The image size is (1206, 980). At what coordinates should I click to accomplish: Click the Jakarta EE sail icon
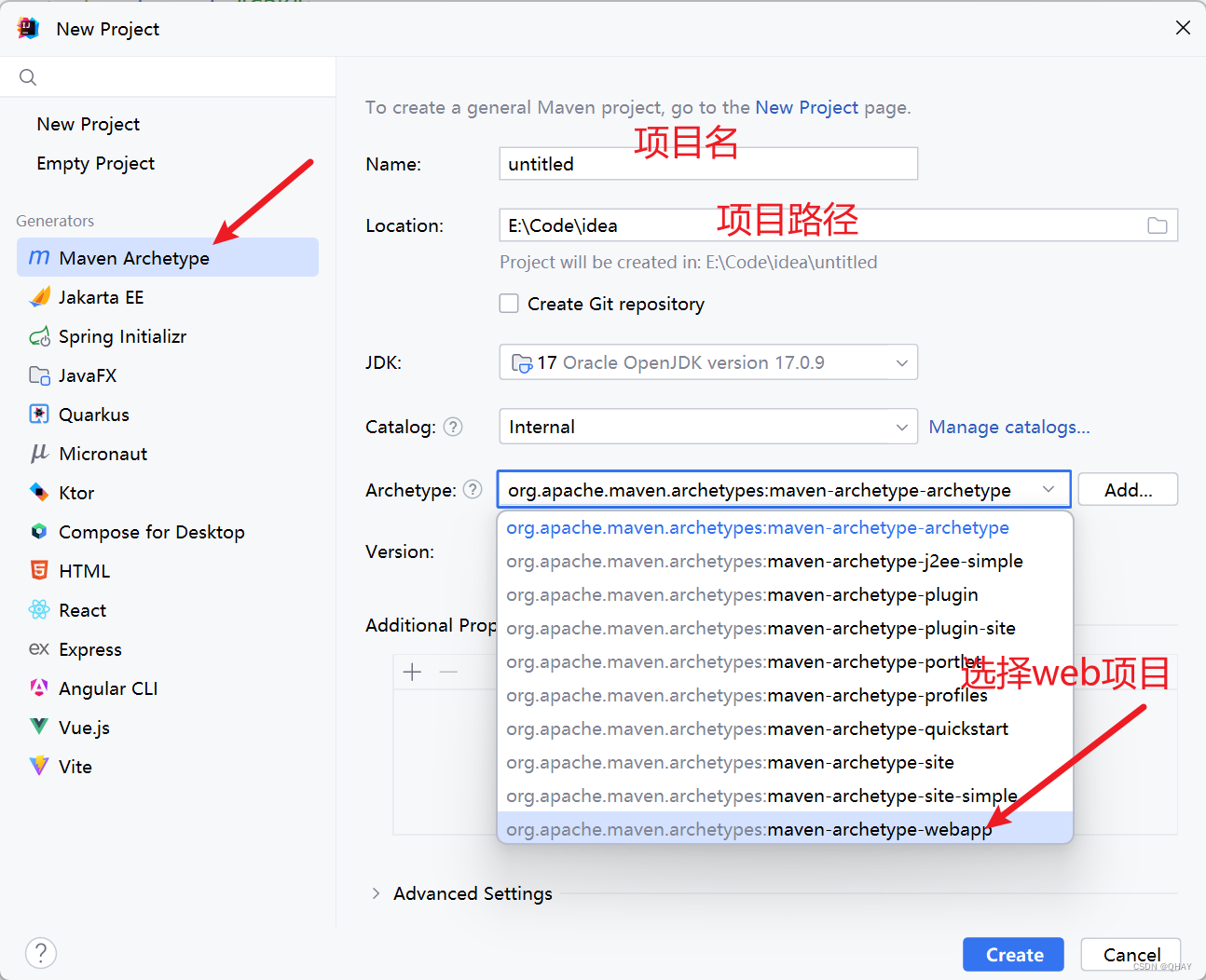point(39,297)
